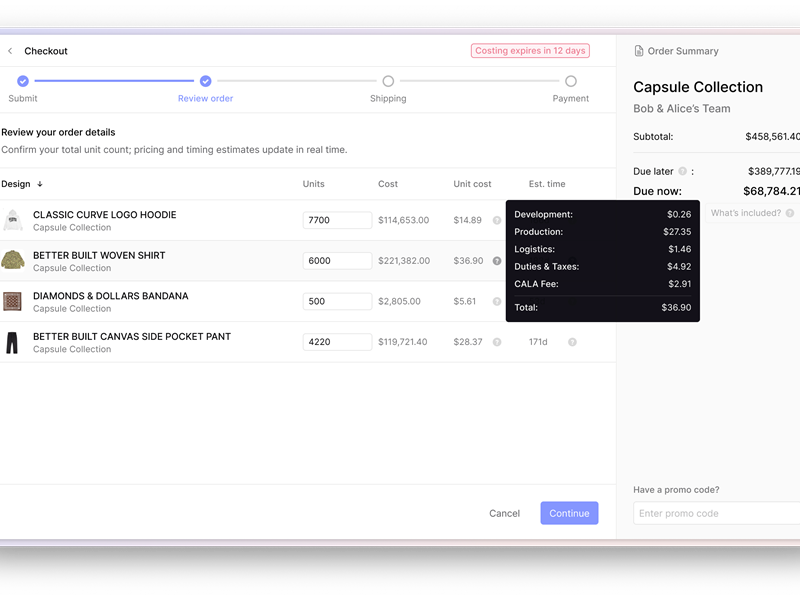Click the CALA Fee: $2.91 tooltip row
The width and height of the screenshot is (800, 600).
click(603, 284)
